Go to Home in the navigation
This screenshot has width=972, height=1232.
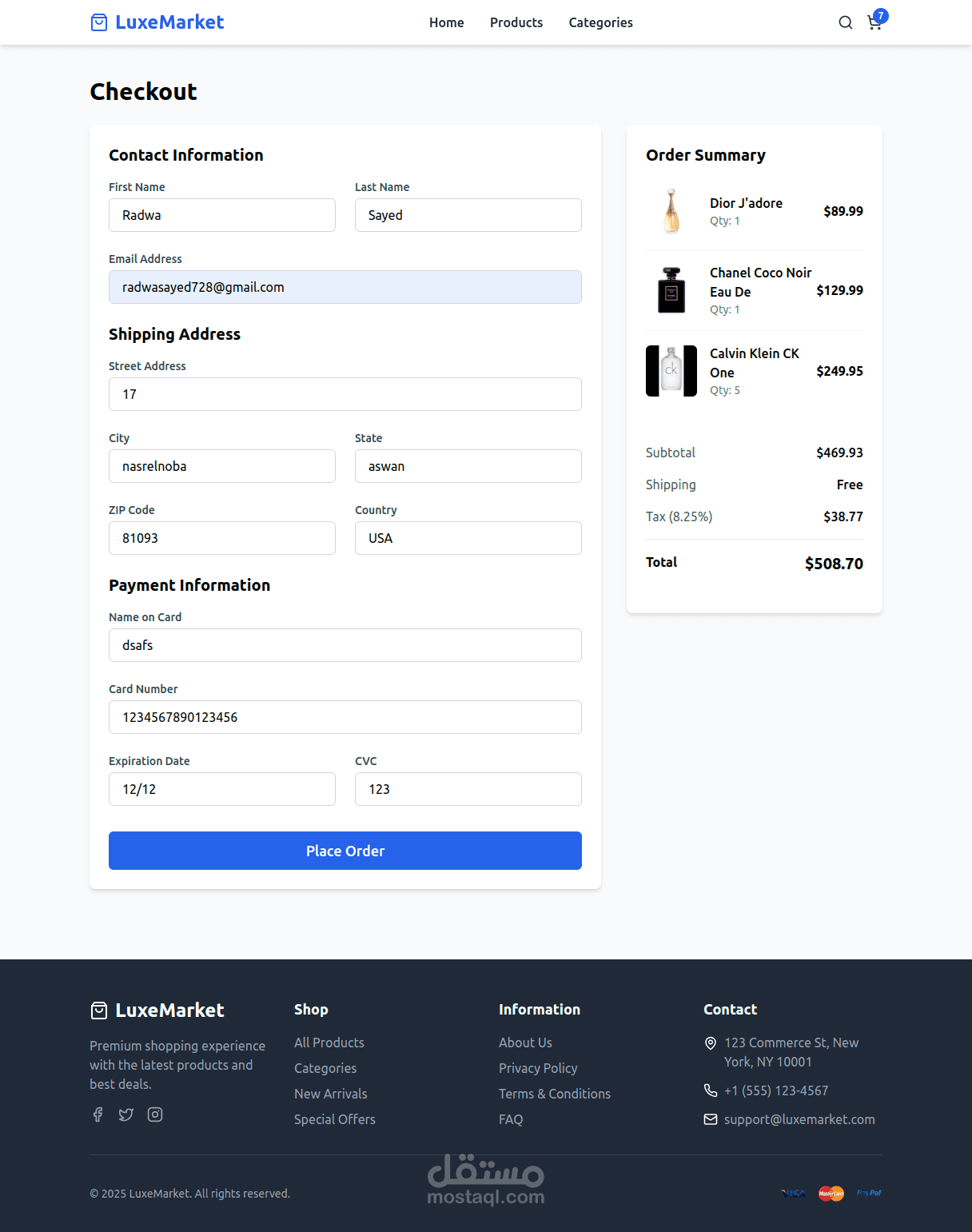coord(446,22)
